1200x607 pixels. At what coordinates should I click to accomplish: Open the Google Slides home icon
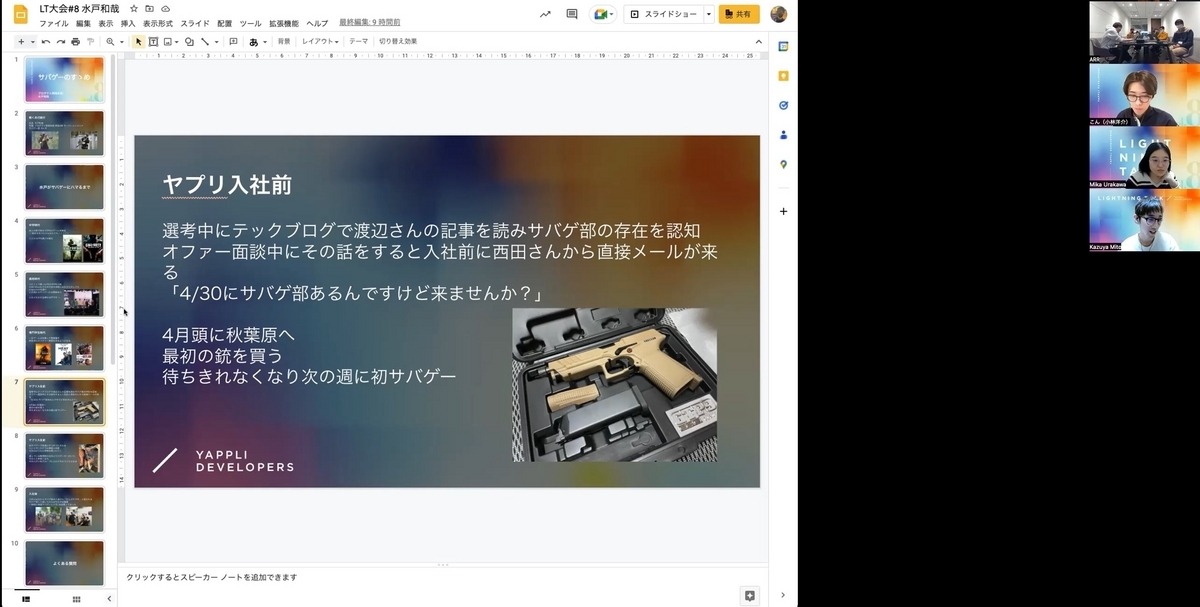pyautogui.click(x=19, y=14)
